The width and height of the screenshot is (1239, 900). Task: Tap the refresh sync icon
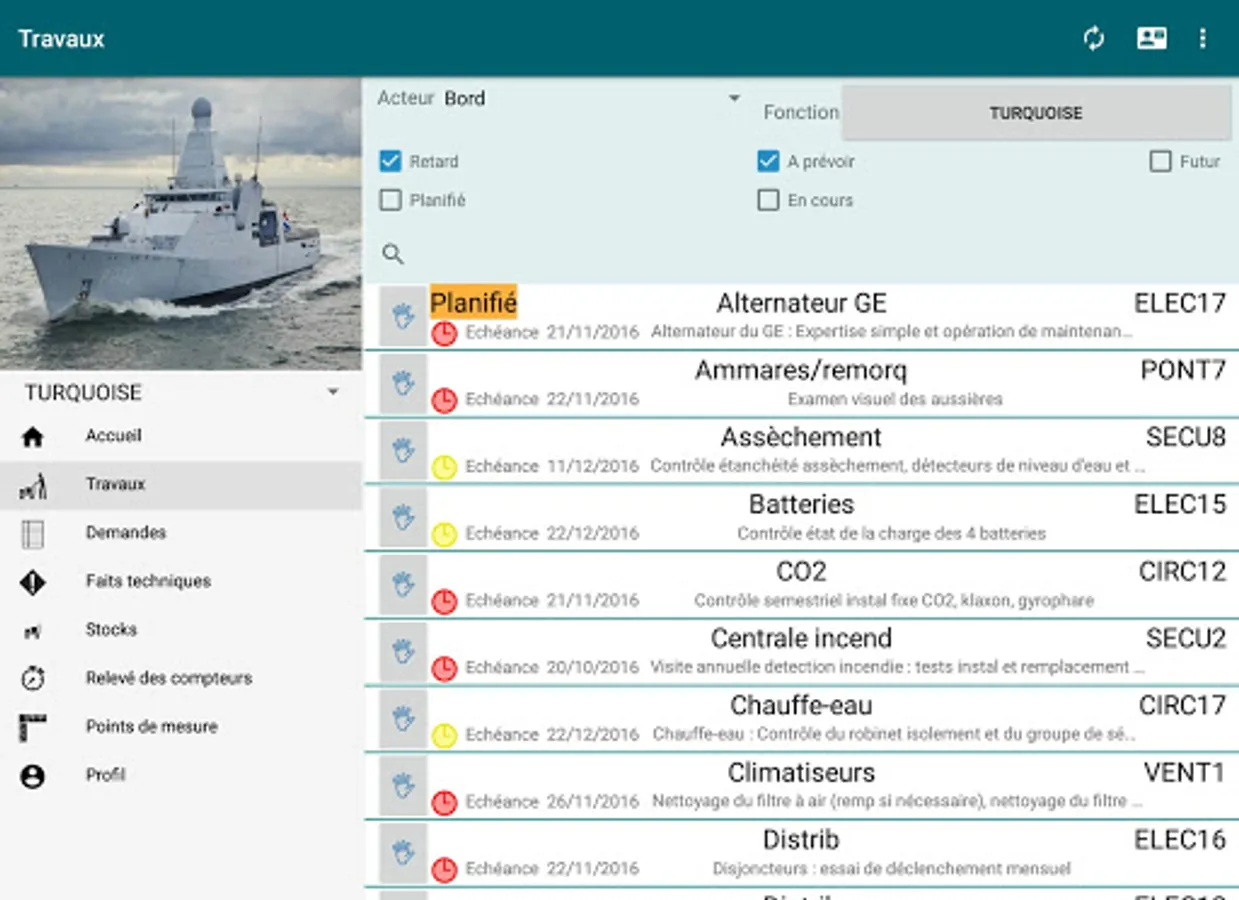1094,39
